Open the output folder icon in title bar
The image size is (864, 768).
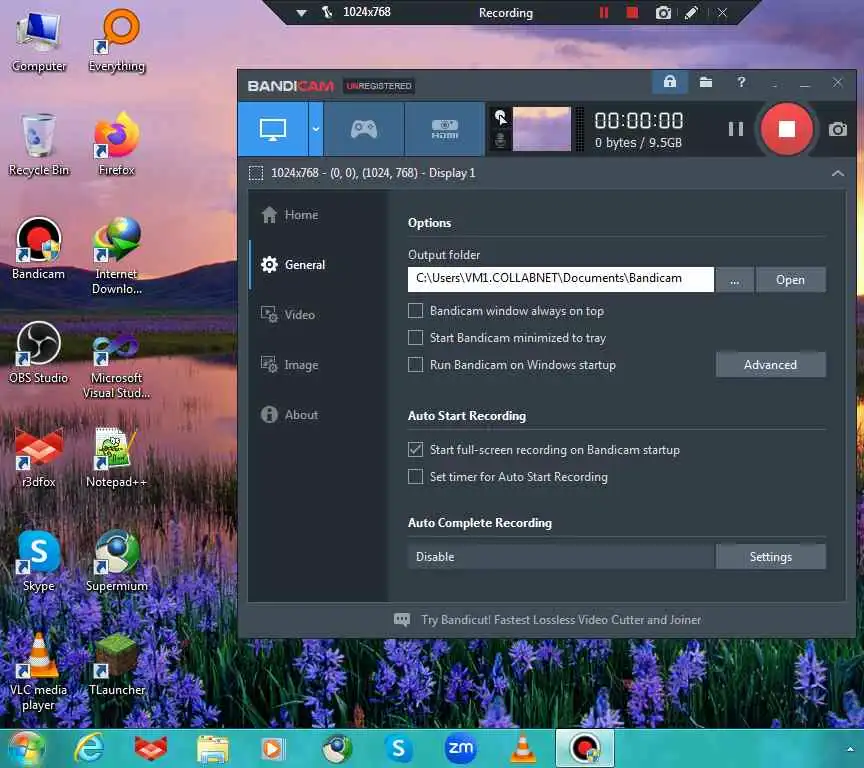706,83
